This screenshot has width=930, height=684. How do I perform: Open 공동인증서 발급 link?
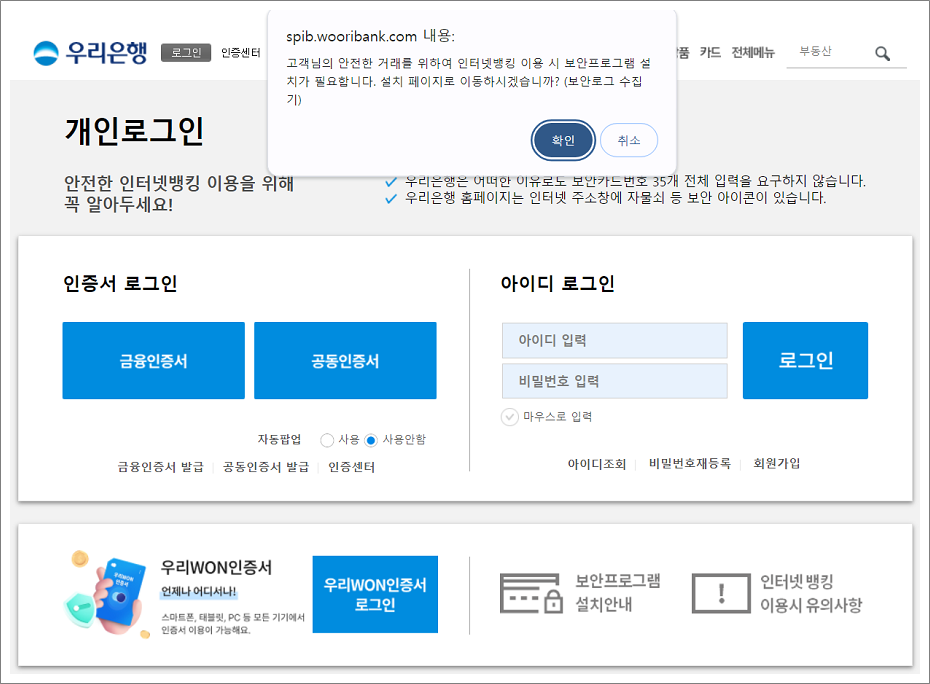[x=266, y=467]
